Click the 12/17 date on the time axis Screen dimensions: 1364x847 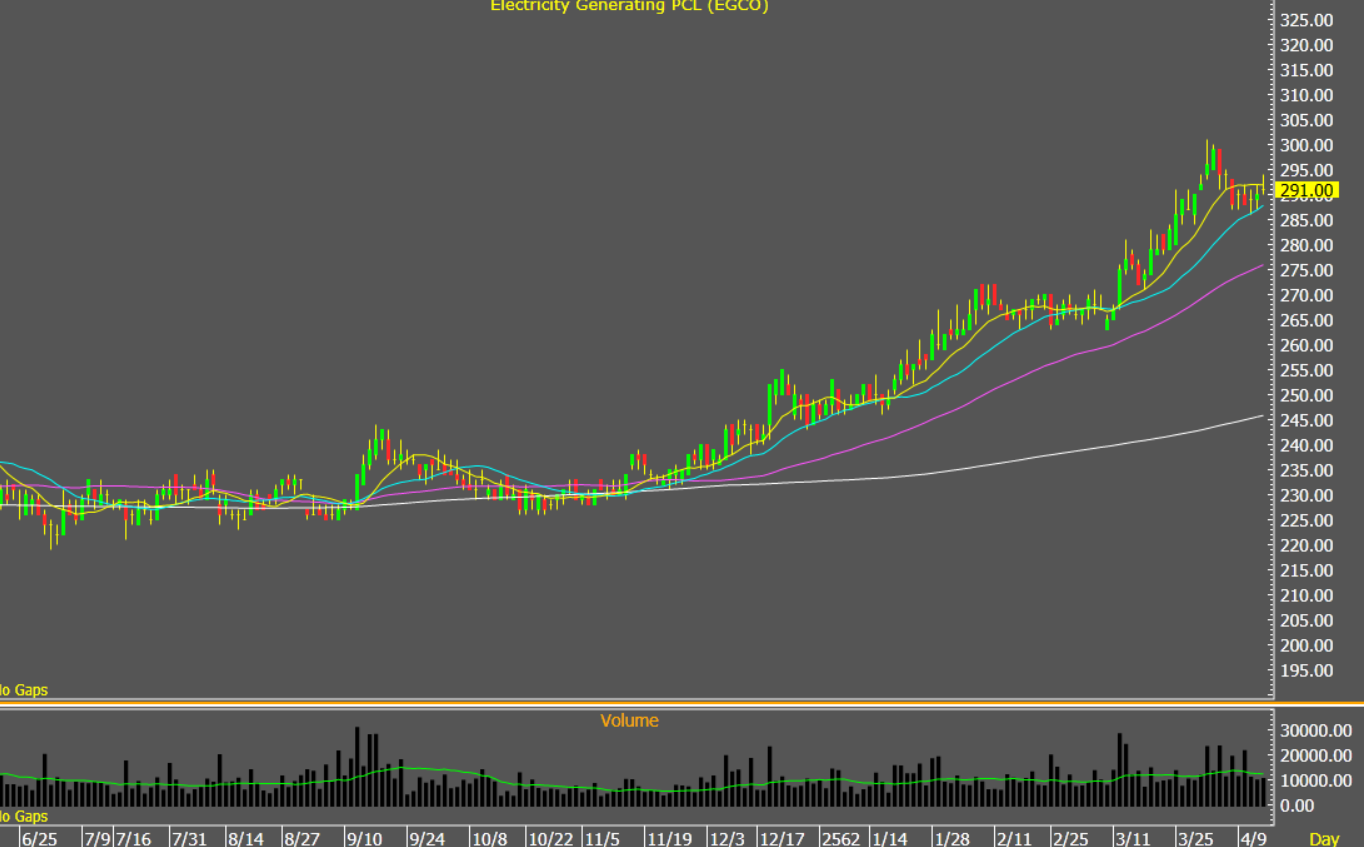coord(783,838)
